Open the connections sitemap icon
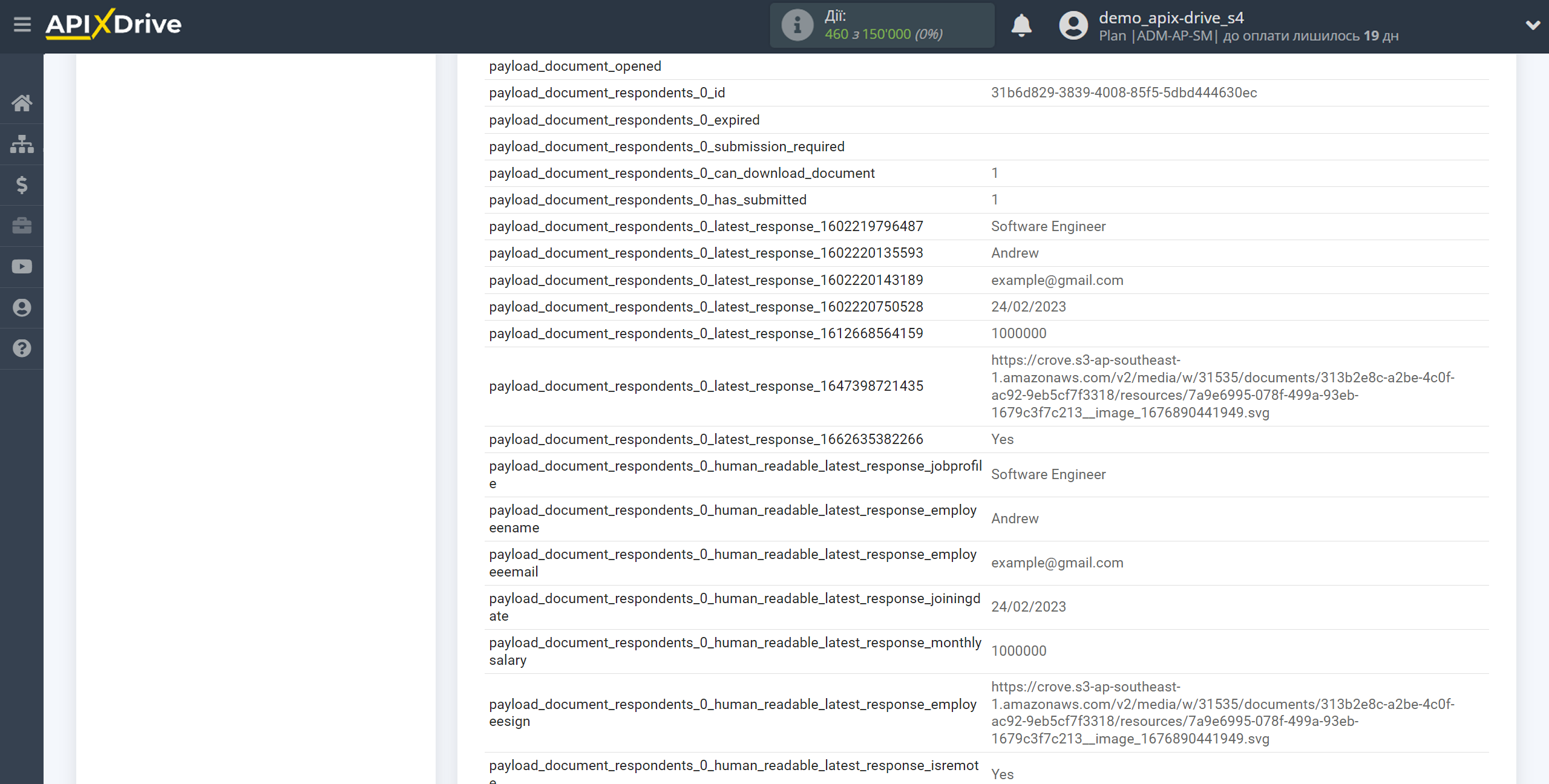This screenshot has height=784, width=1549. point(22,144)
